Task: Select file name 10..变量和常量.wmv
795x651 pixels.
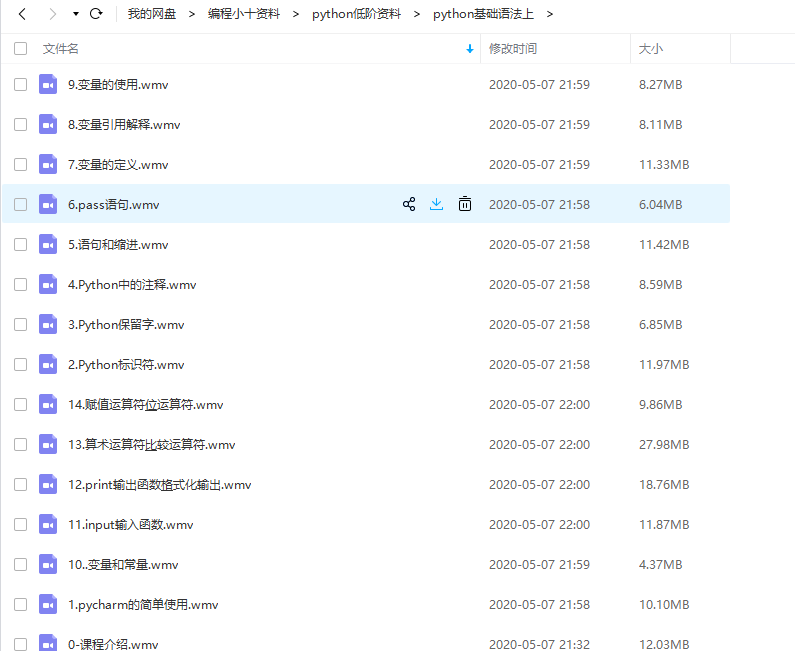Action: coord(123,565)
